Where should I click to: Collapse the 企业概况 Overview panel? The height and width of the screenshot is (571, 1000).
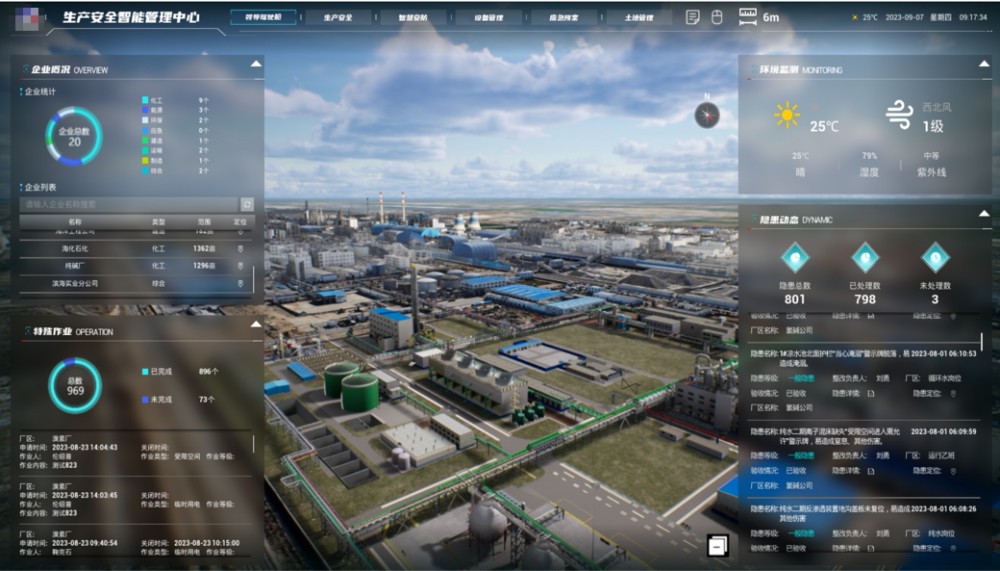tap(256, 65)
